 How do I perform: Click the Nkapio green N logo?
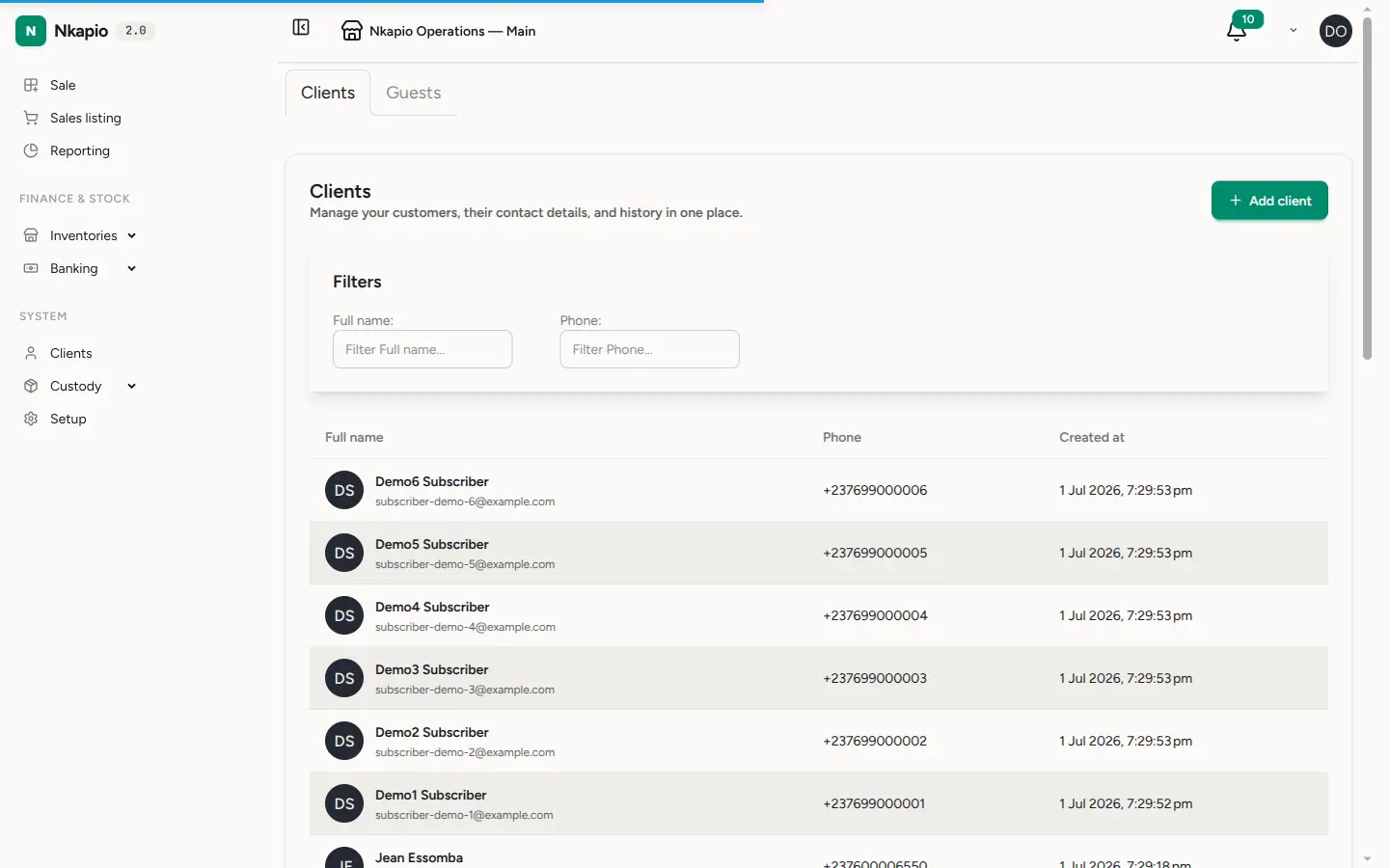(31, 31)
